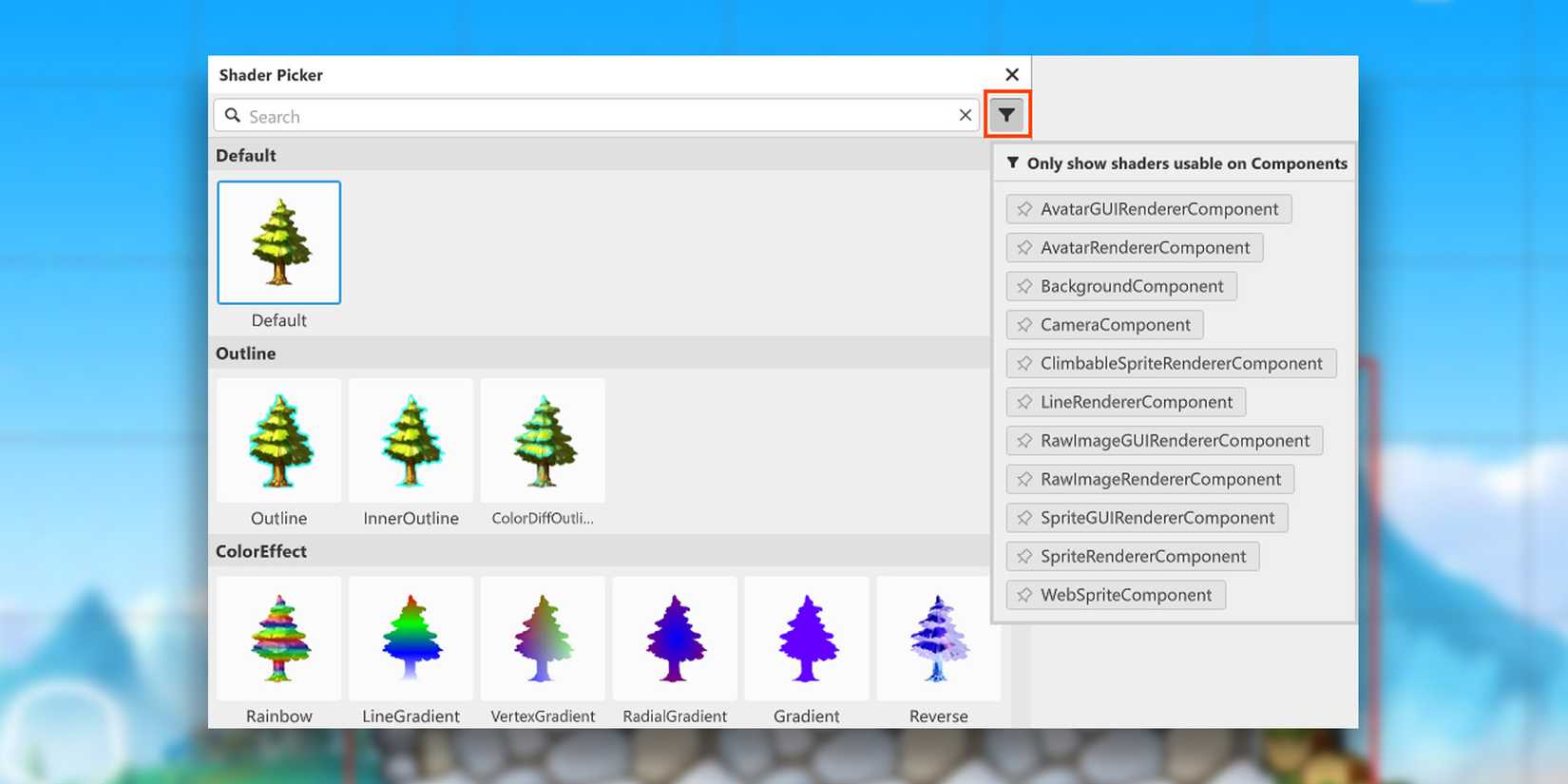The height and width of the screenshot is (784, 1568).
Task: Enable the BackgroundComponent filter
Action: 1121,286
